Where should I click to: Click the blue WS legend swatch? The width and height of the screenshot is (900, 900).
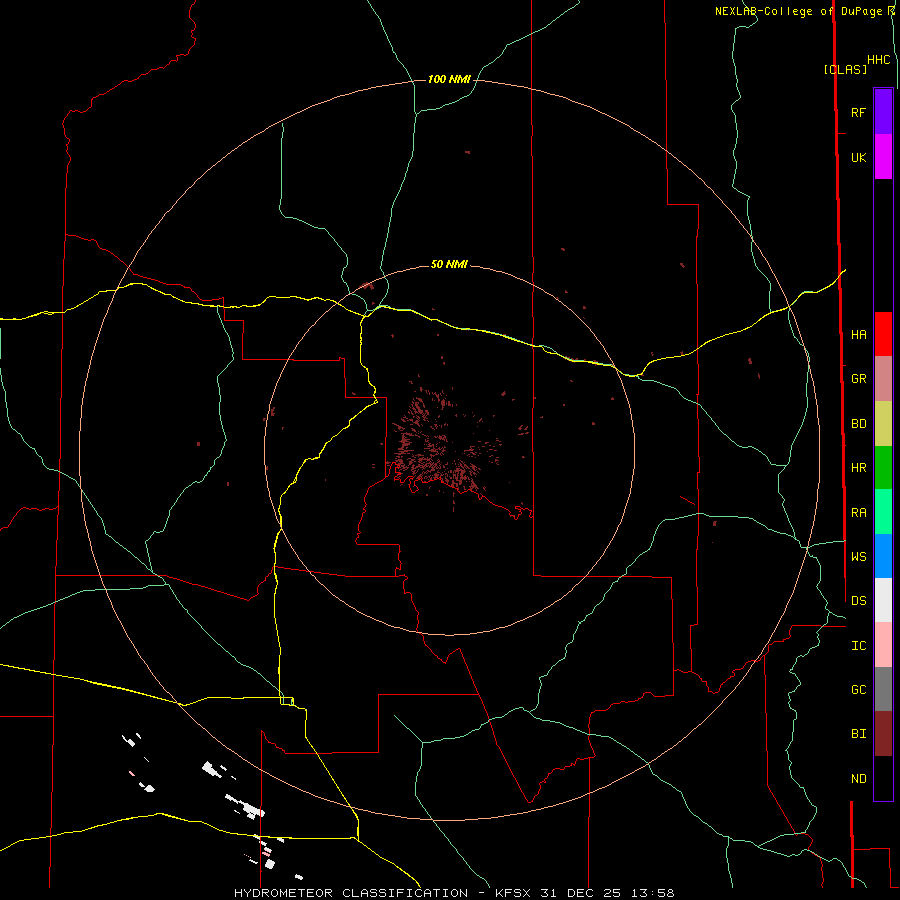coord(883,556)
